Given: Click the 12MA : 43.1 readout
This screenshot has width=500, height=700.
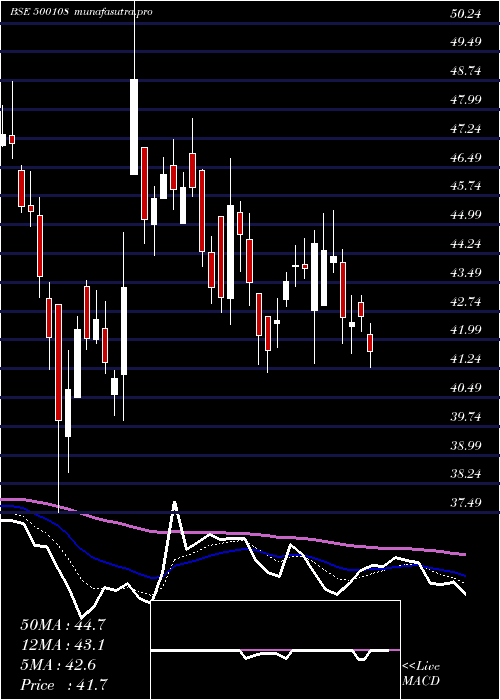Looking at the screenshot, I should click(x=63, y=645).
